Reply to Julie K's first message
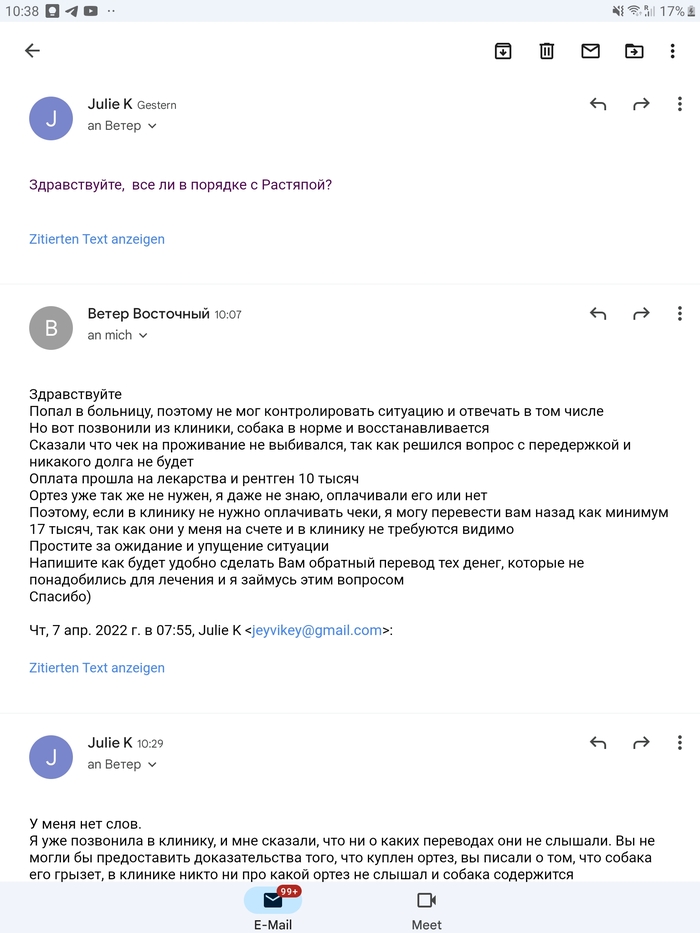Screen dimensions: 700x933 [598, 104]
